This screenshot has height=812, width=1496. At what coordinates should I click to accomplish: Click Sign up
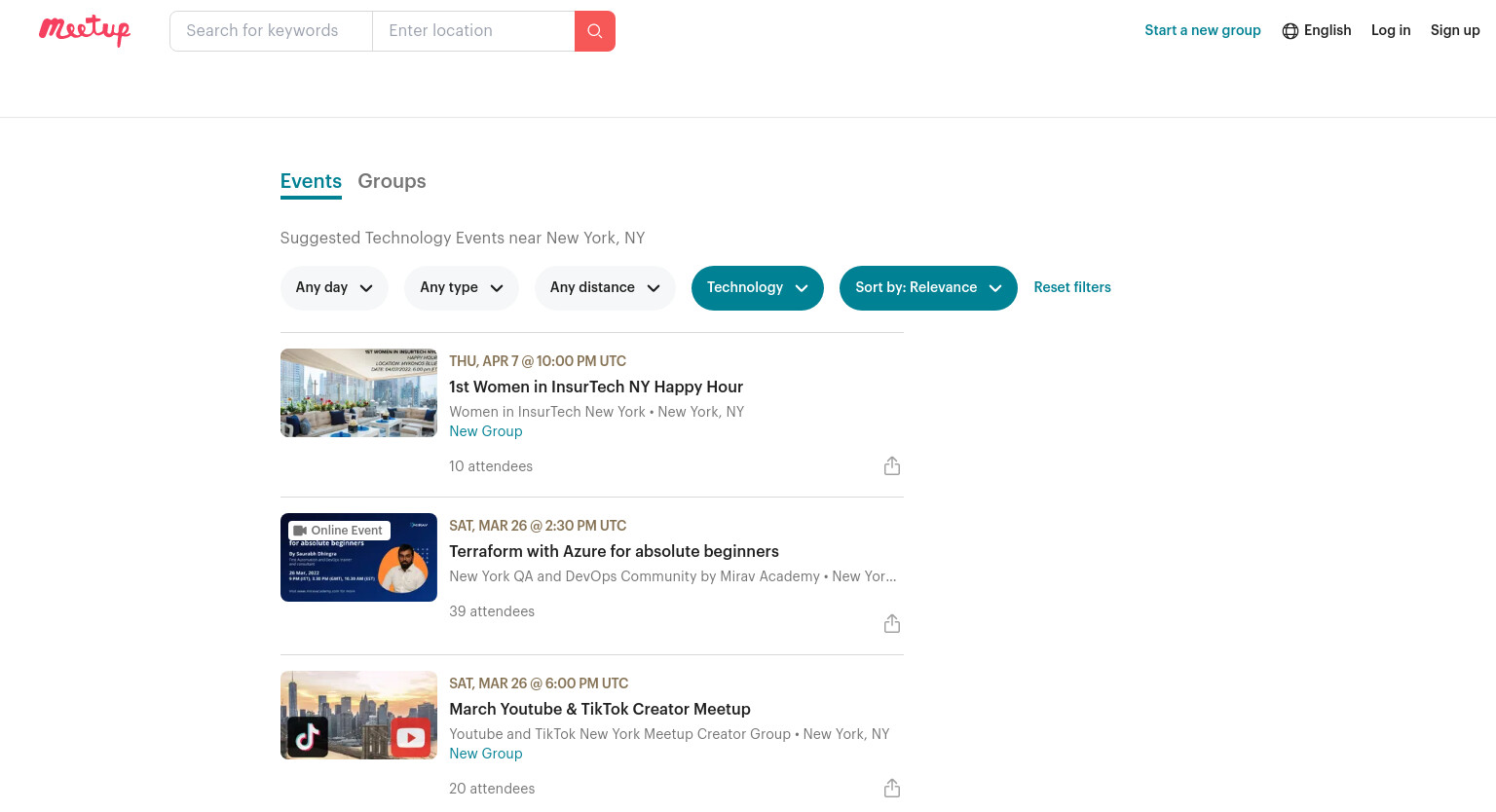1455,31
